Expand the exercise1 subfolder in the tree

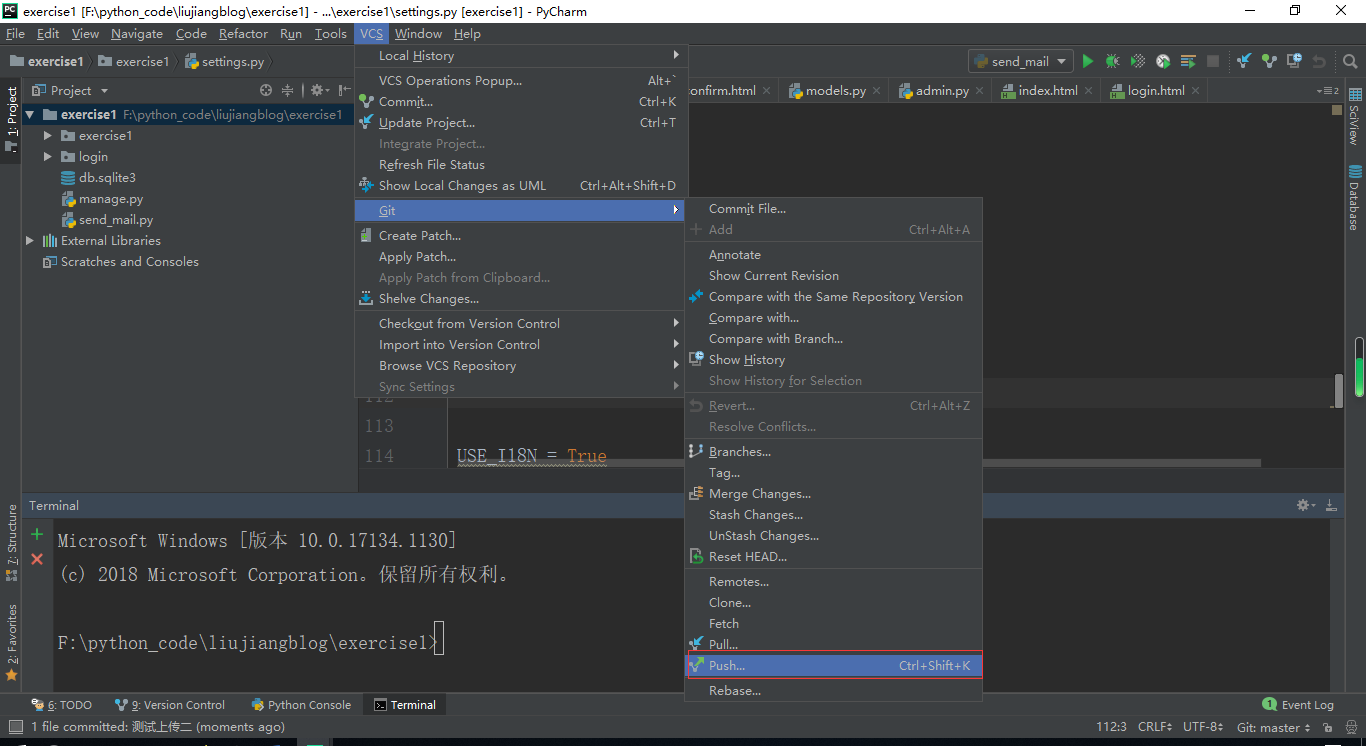click(x=47, y=136)
